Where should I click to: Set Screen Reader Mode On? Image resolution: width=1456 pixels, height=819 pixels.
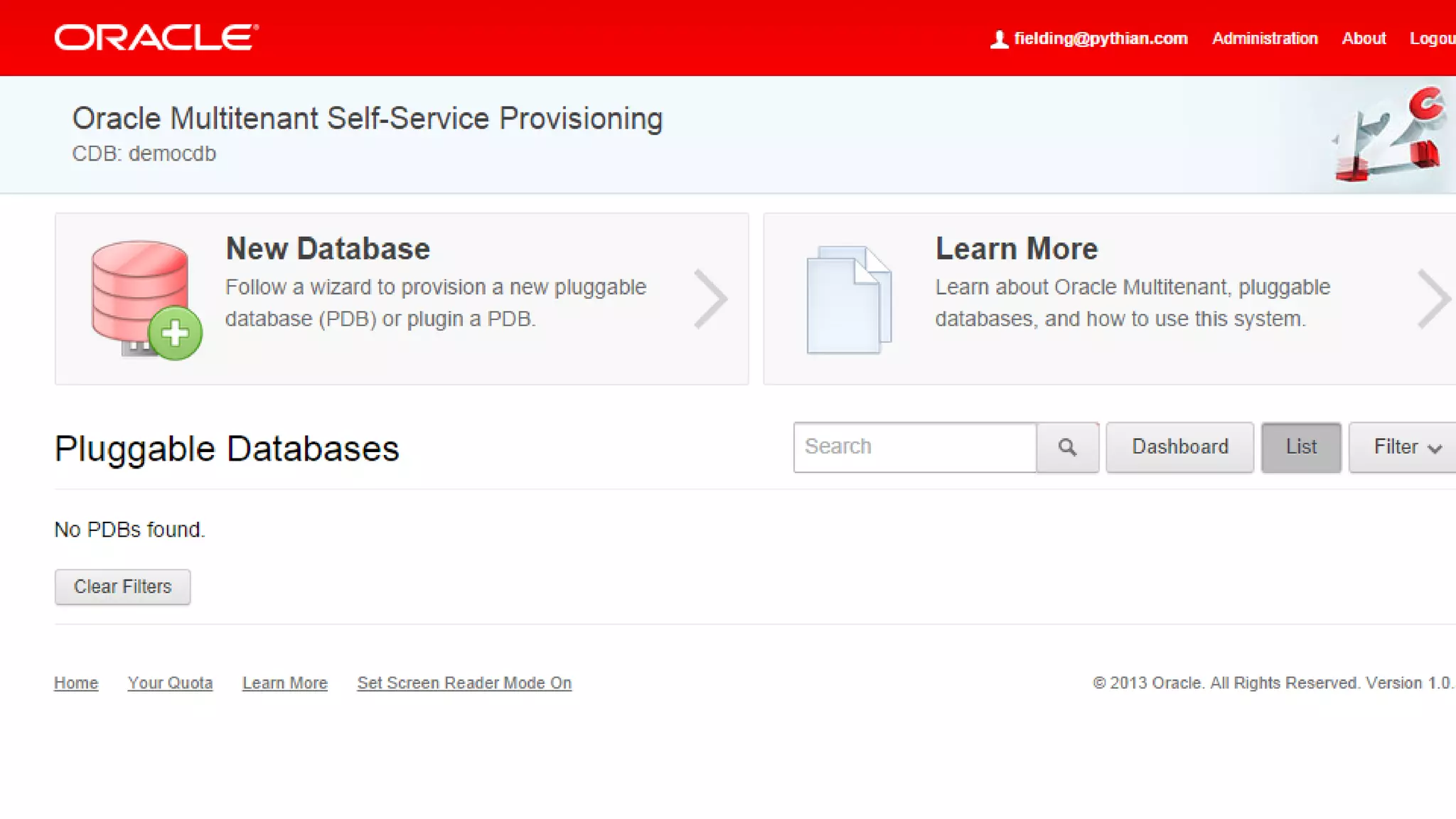pyautogui.click(x=464, y=683)
